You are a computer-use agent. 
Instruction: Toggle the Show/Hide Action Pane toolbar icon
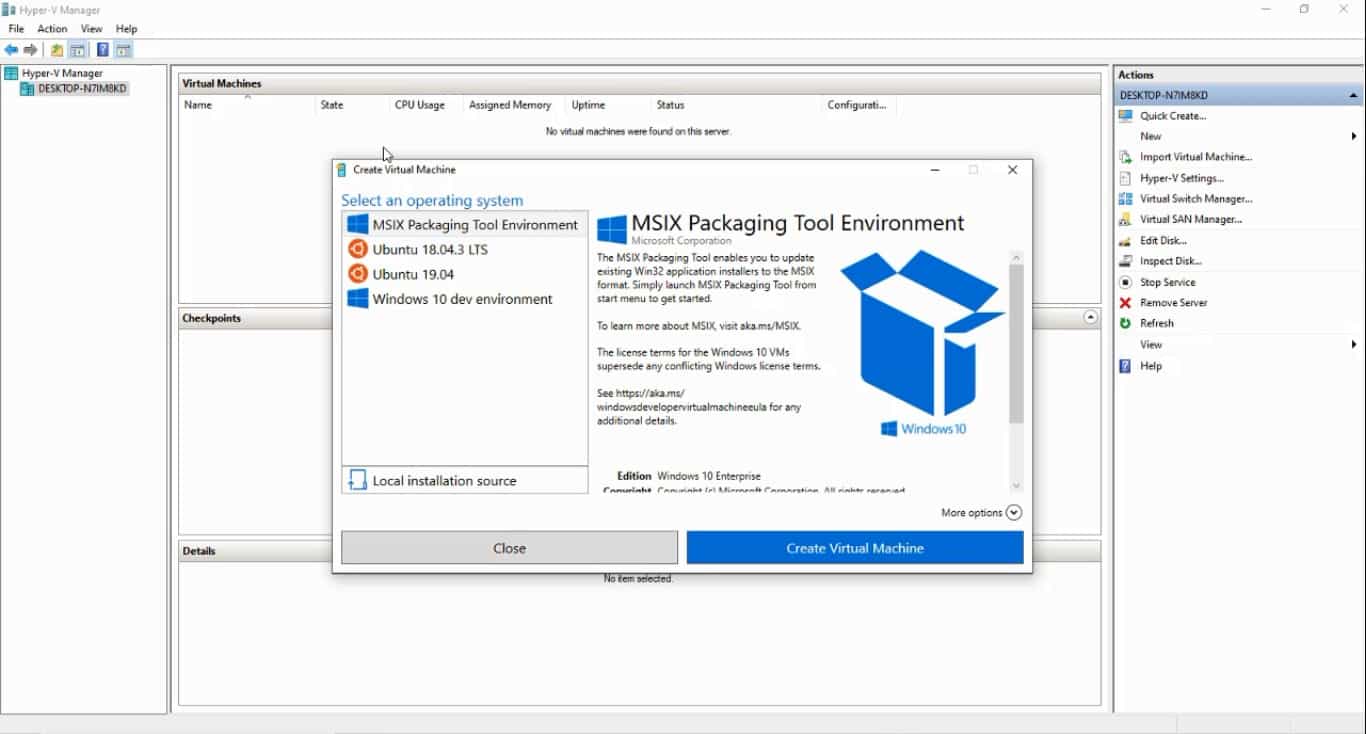click(123, 50)
